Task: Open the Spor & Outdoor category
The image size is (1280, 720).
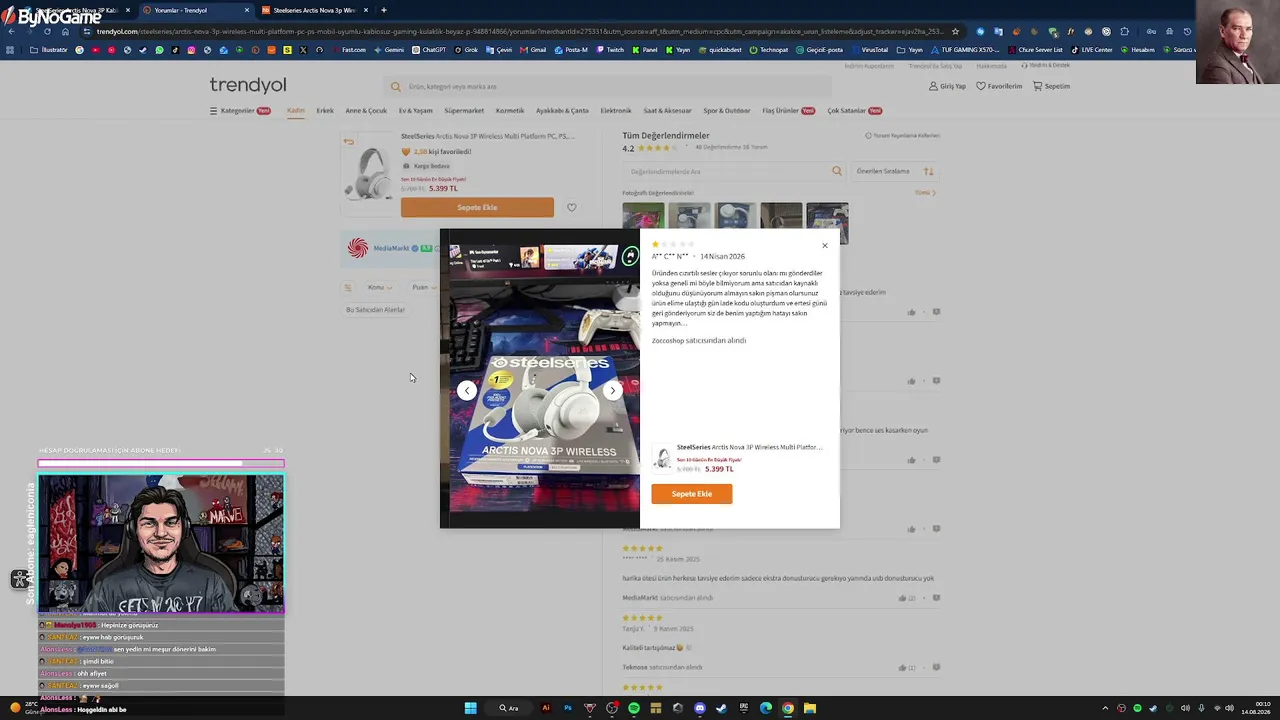Action: [727, 111]
